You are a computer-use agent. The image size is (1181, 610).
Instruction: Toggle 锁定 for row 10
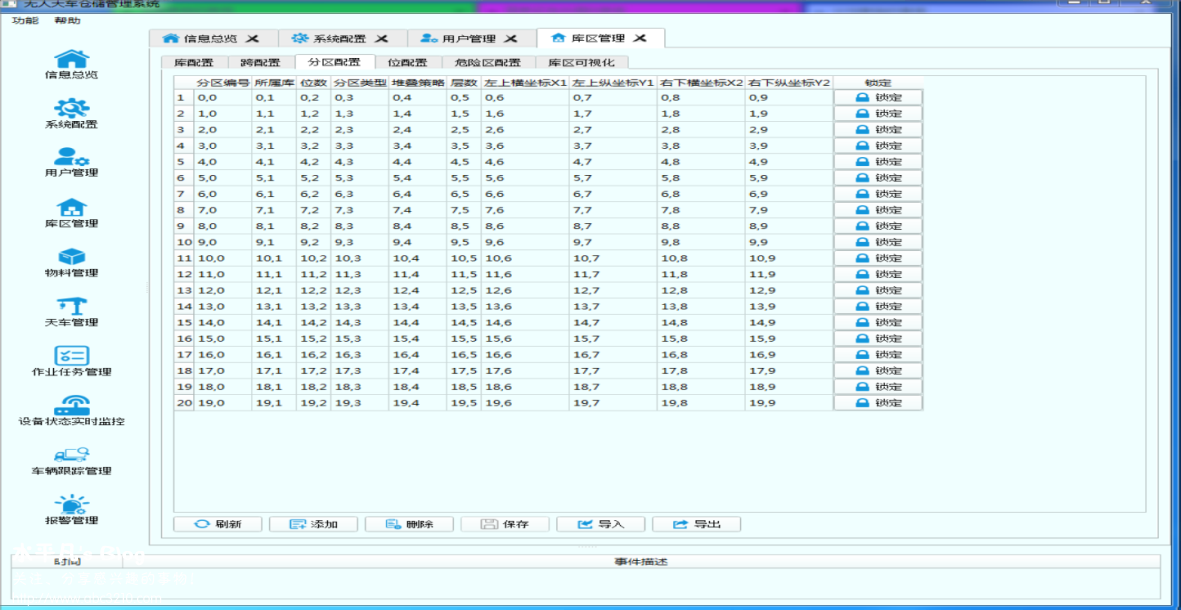(878, 242)
